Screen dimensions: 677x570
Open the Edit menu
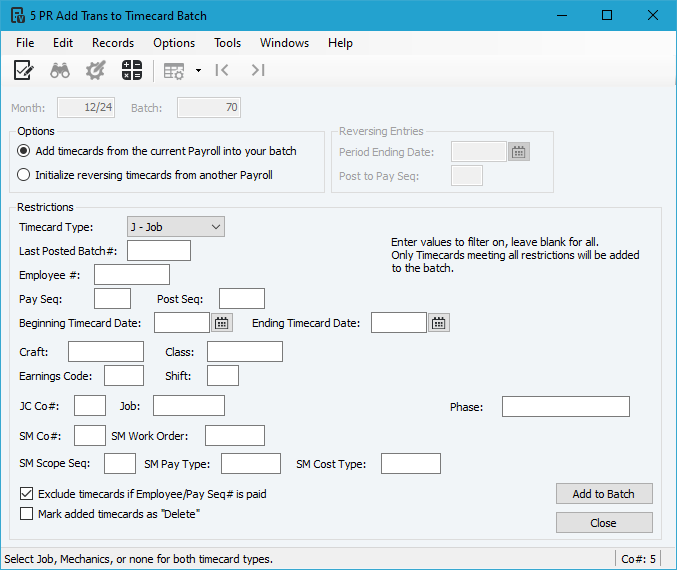click(63, 43)
